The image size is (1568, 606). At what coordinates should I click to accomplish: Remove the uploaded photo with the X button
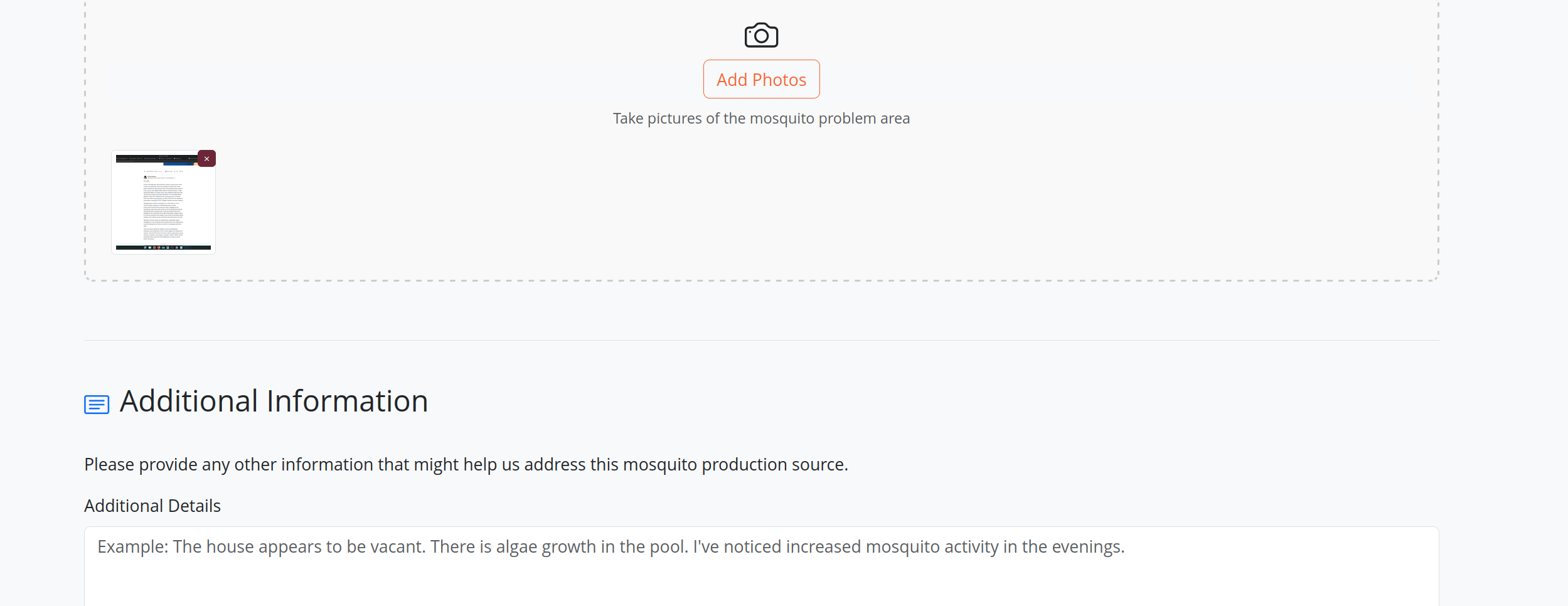(206, 159)
